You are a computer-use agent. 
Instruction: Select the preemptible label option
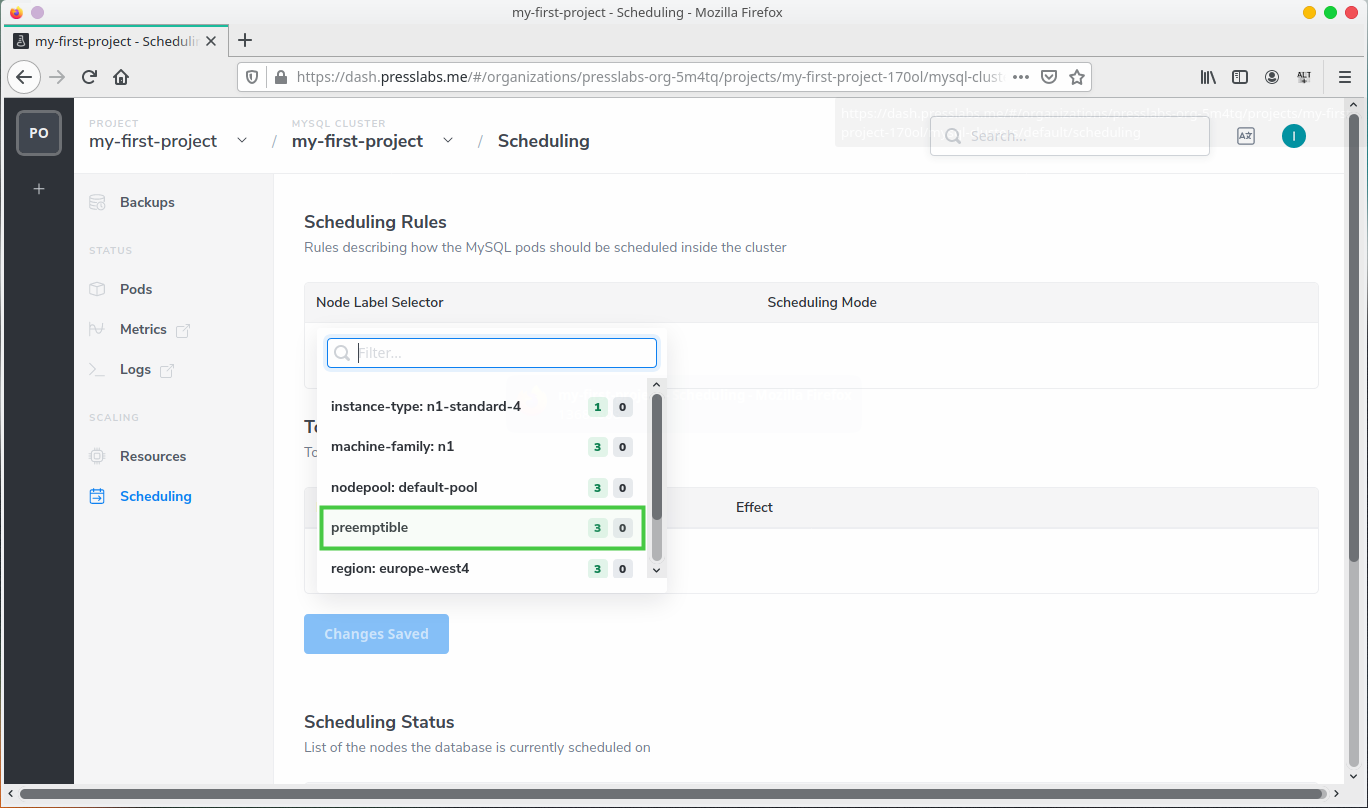(482, 528)
